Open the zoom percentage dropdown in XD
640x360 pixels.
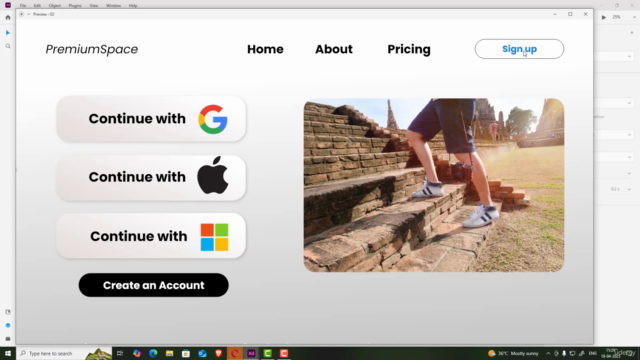point(634,17)
